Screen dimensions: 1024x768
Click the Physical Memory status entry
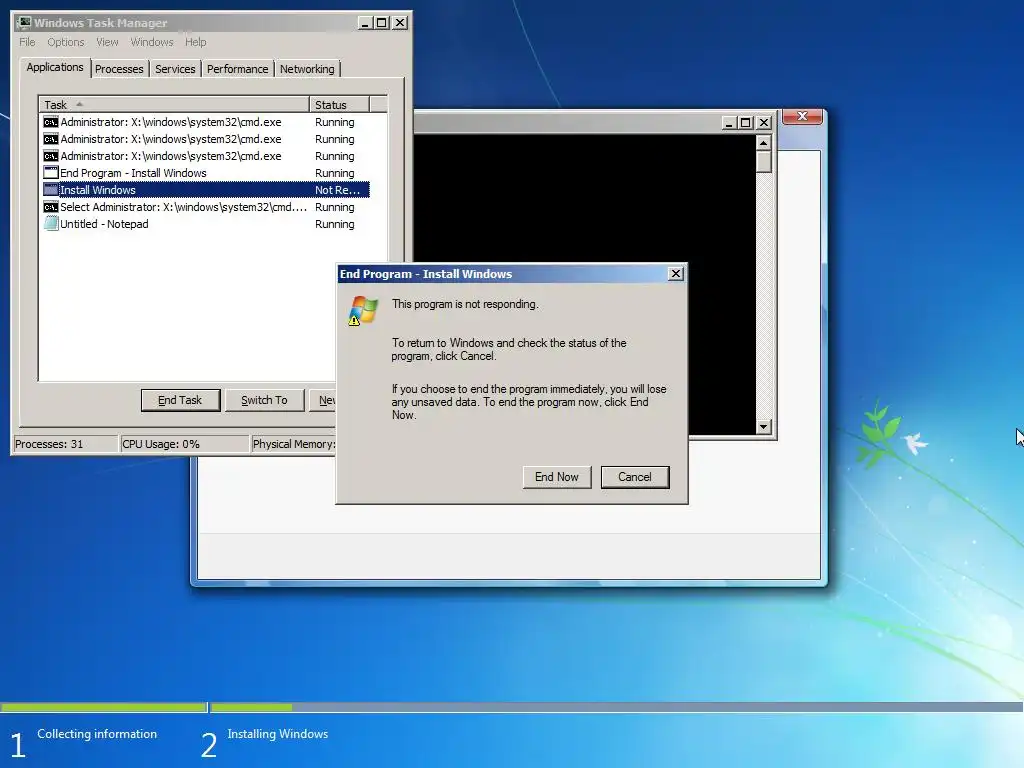[293, 444]
